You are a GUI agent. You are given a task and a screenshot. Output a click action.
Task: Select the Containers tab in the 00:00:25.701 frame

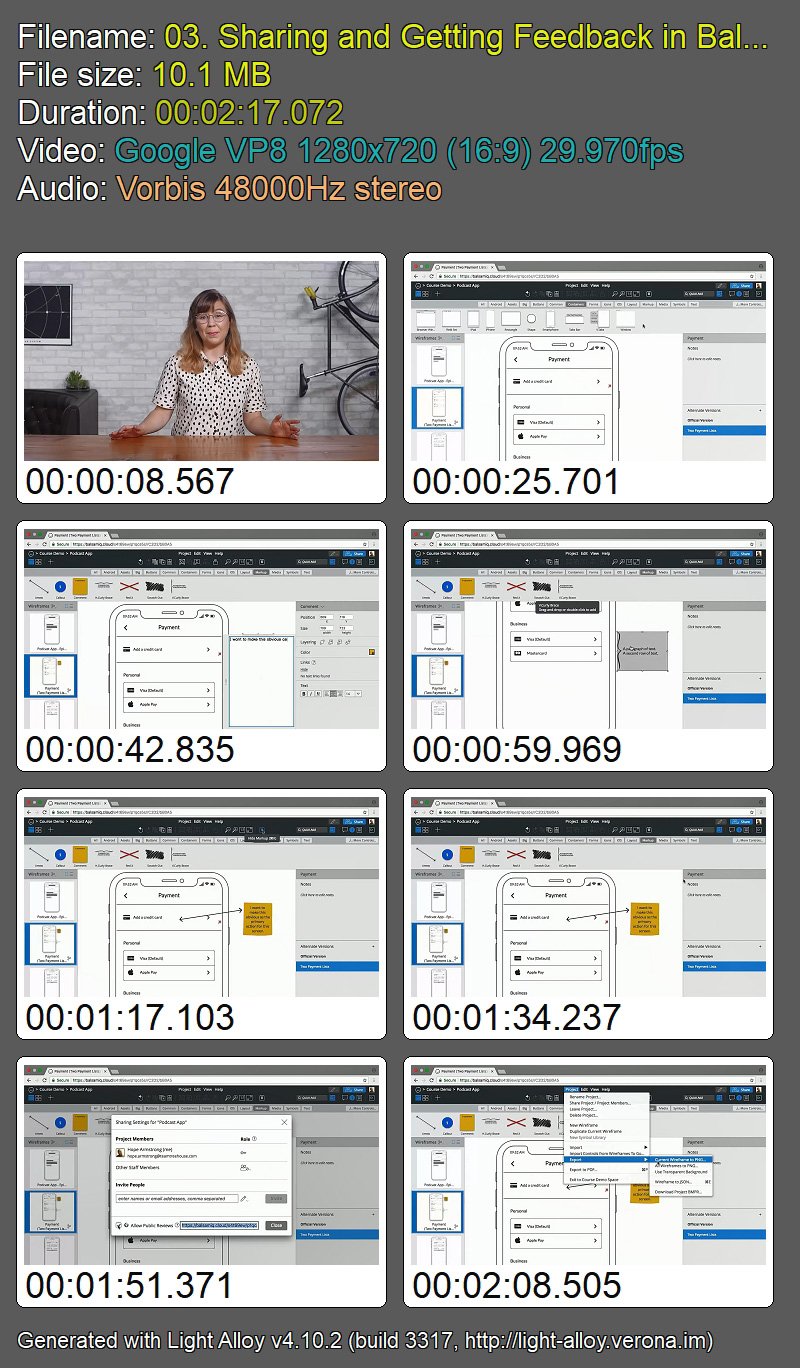click(x=576, y=304)
